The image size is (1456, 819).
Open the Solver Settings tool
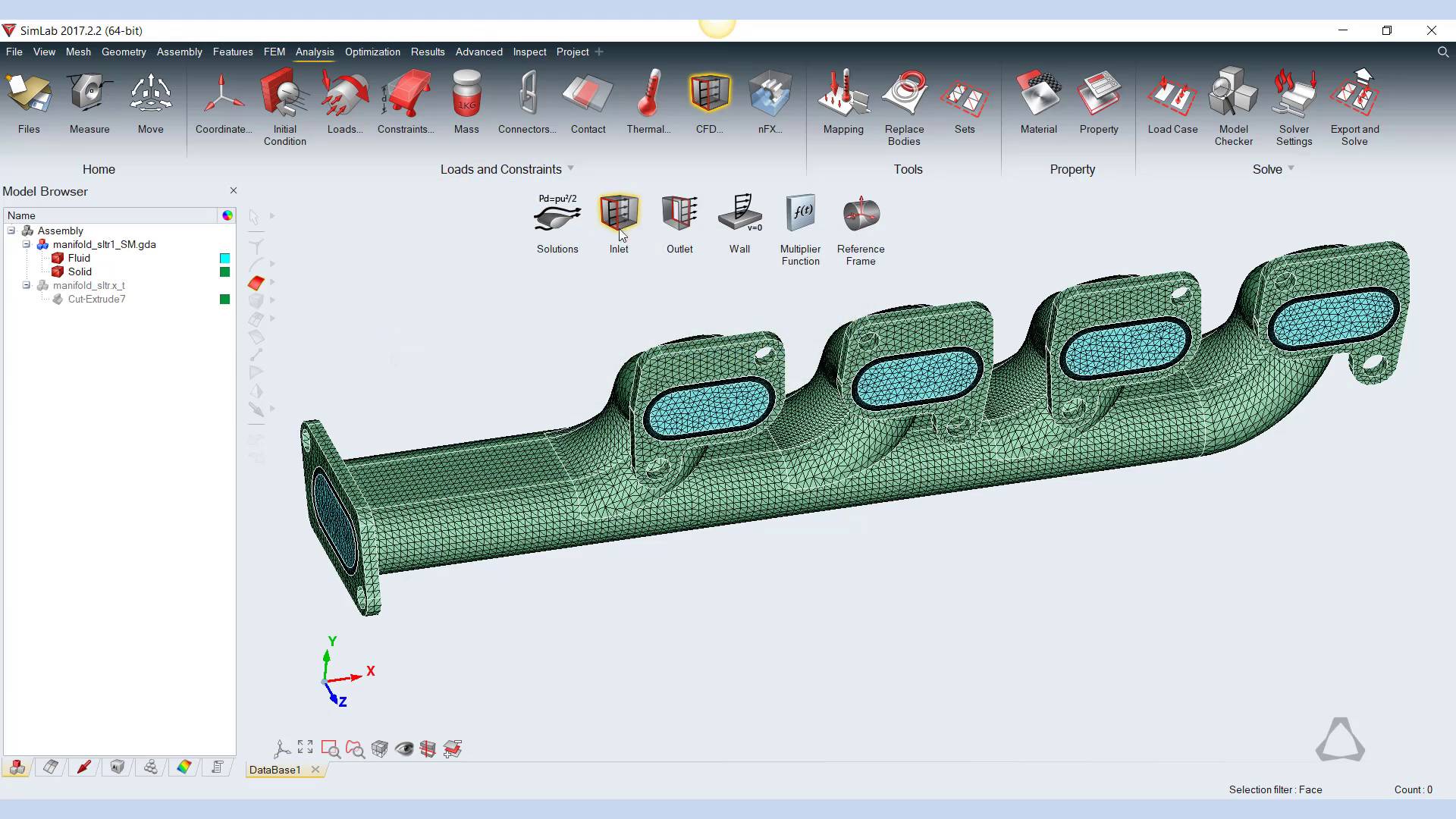tap(1294, 95)
